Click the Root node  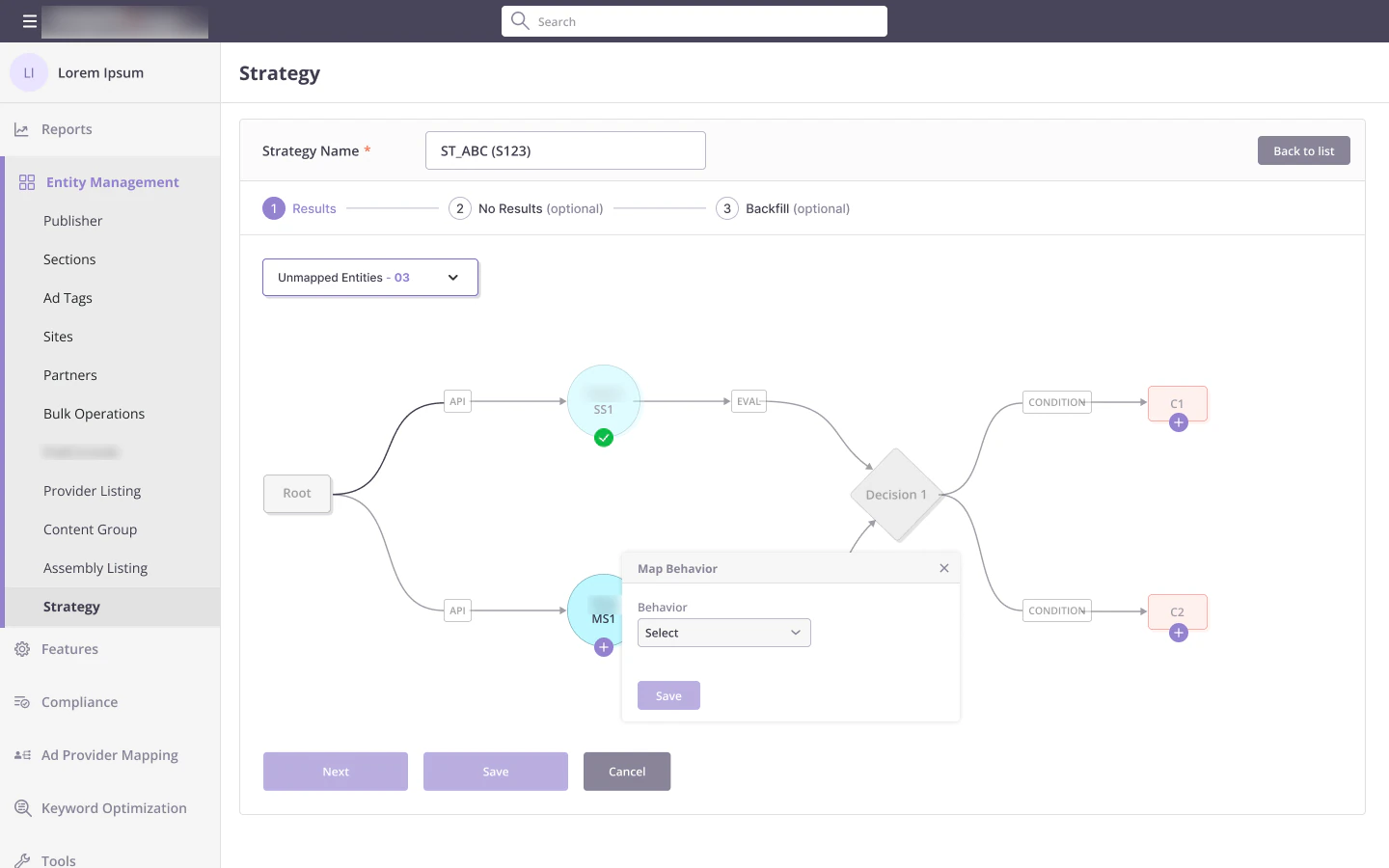click(297, 493)
